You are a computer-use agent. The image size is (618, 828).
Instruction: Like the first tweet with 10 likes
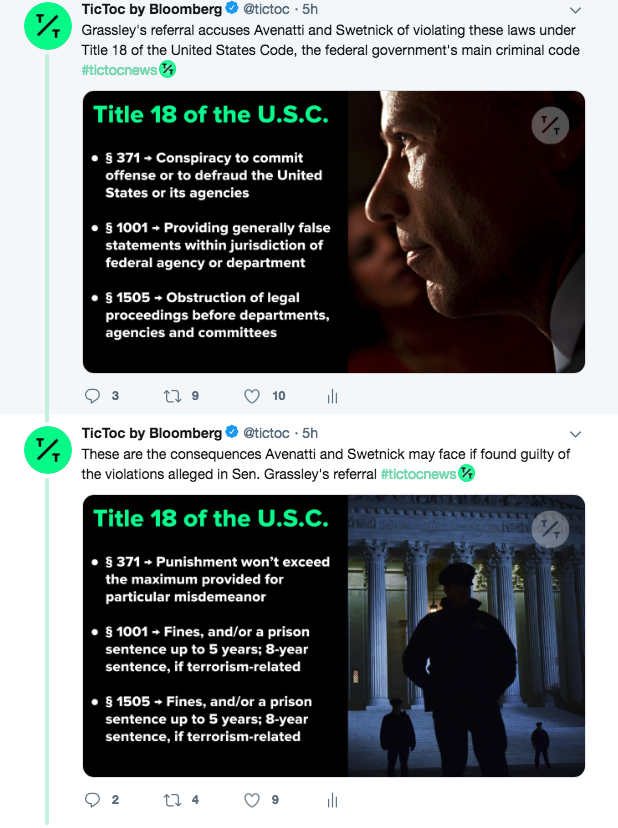click(253, 396)
